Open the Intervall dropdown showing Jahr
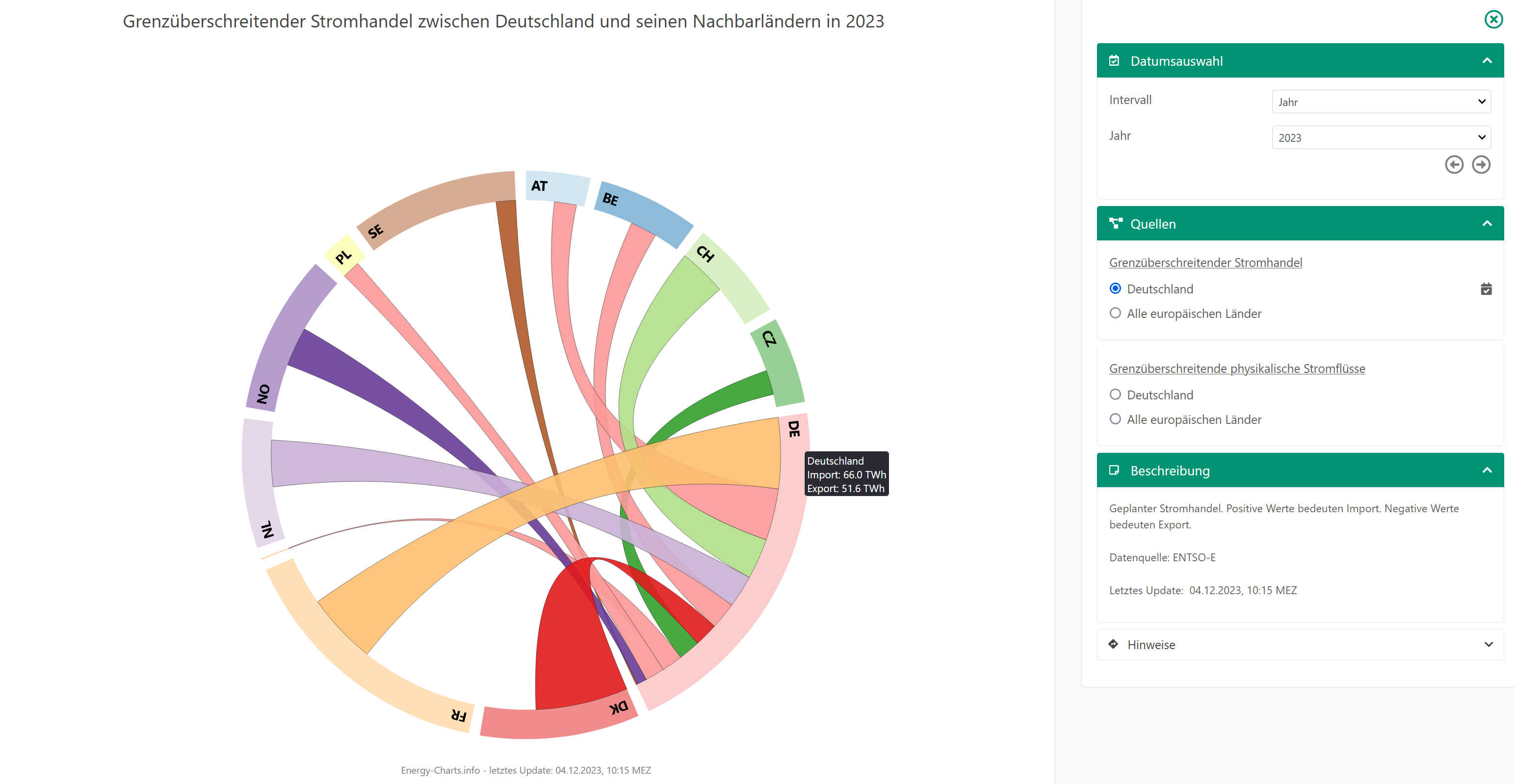Image resolution: width=1514 pixels, height=784 pixels. point(1381,102)
